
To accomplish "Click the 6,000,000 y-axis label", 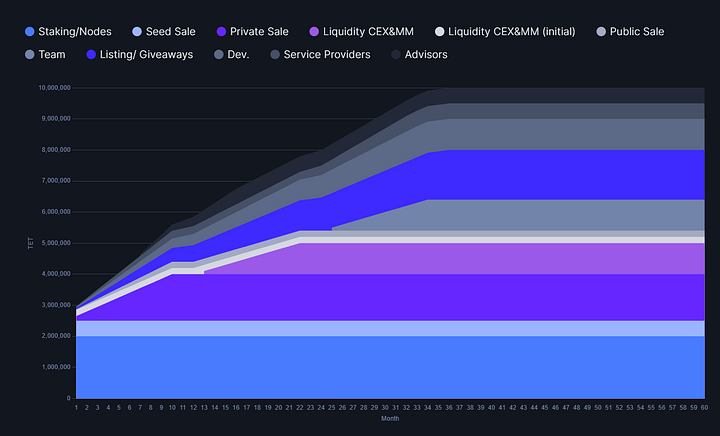I will pyautogui.click(x=56, y=212).
